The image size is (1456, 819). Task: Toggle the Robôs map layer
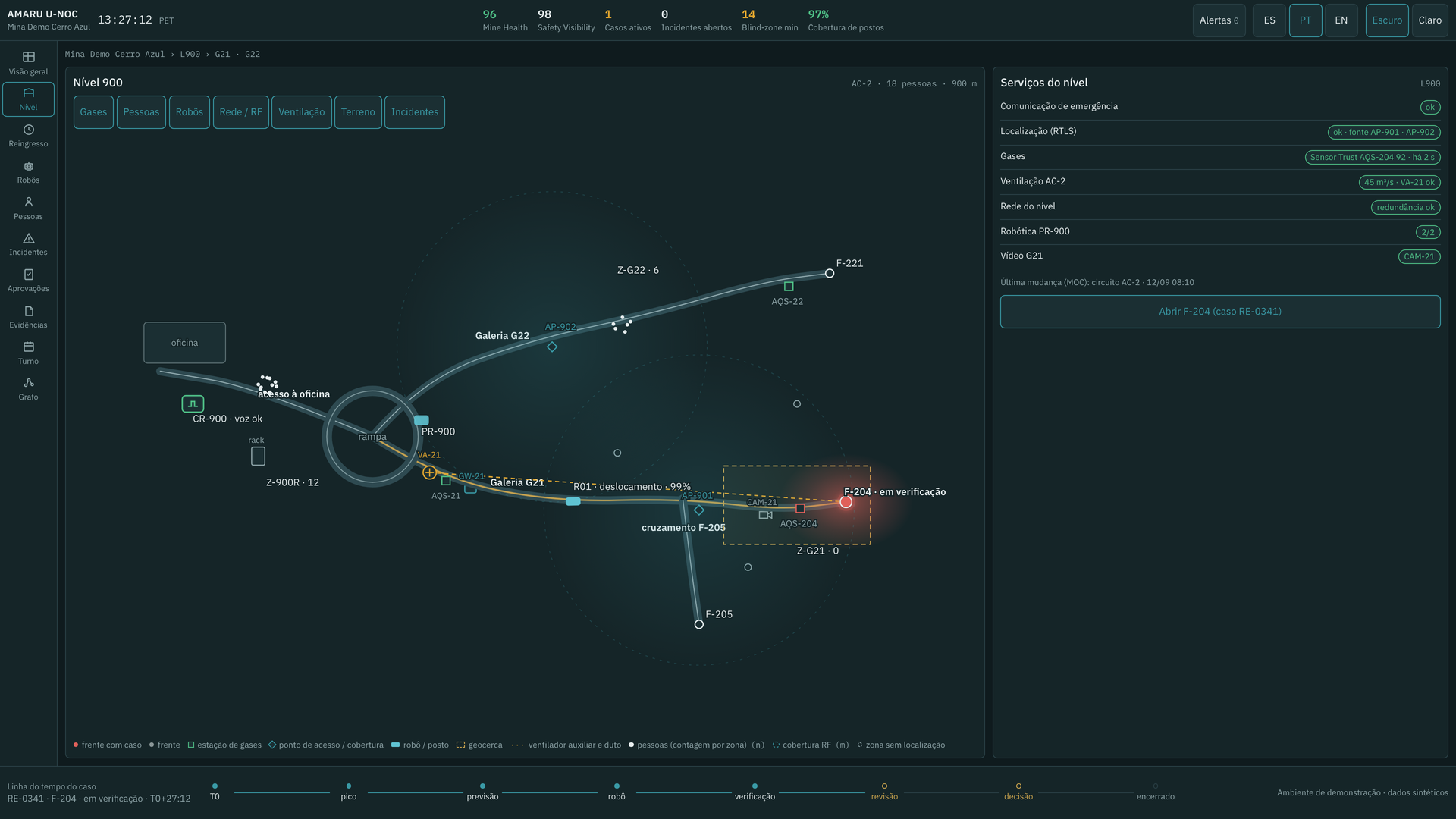(190, 112)
